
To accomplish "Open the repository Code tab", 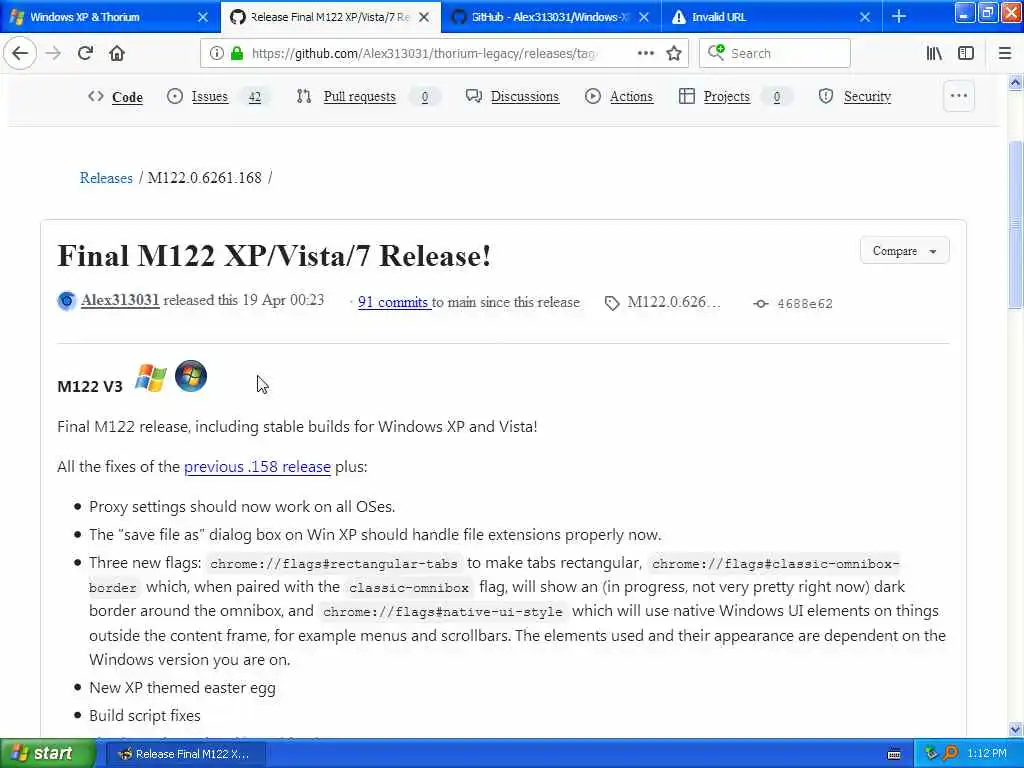I will pos(115,97).
